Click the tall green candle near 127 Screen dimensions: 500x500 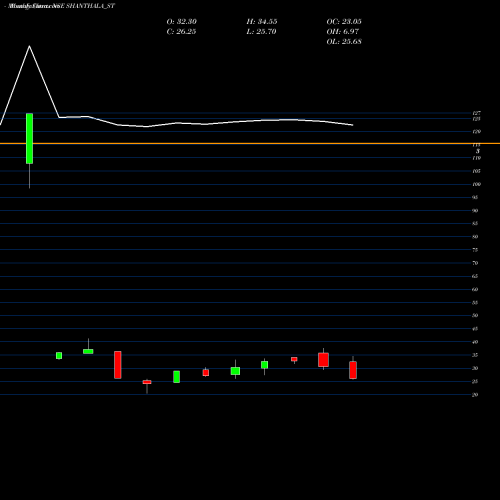tap(29, 138)
